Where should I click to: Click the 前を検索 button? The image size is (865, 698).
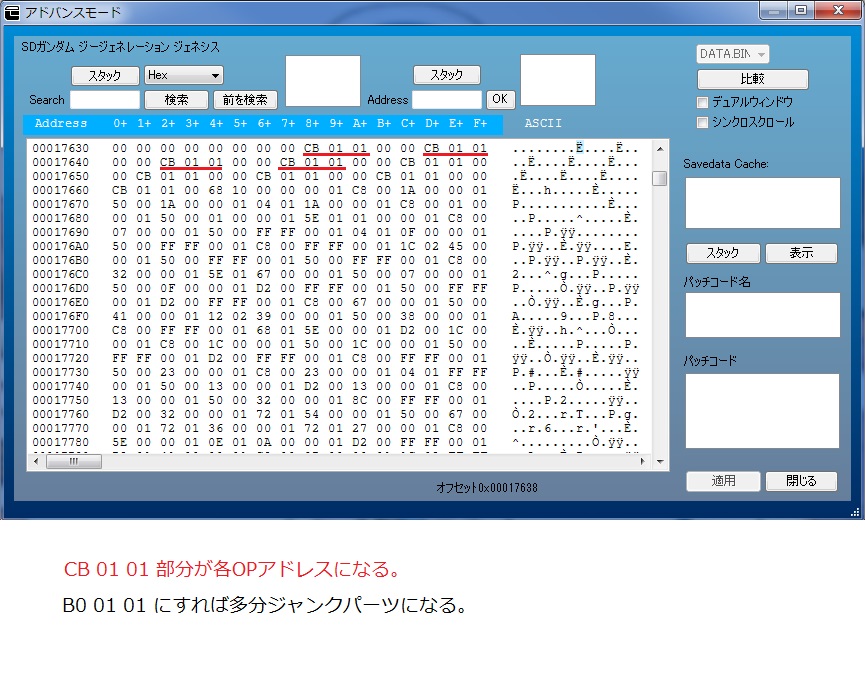245,100
